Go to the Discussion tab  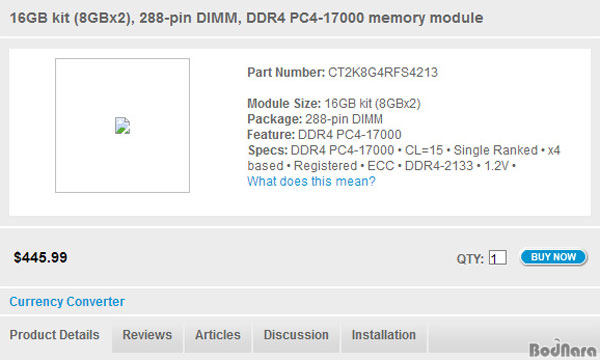[x=296, y=335]
